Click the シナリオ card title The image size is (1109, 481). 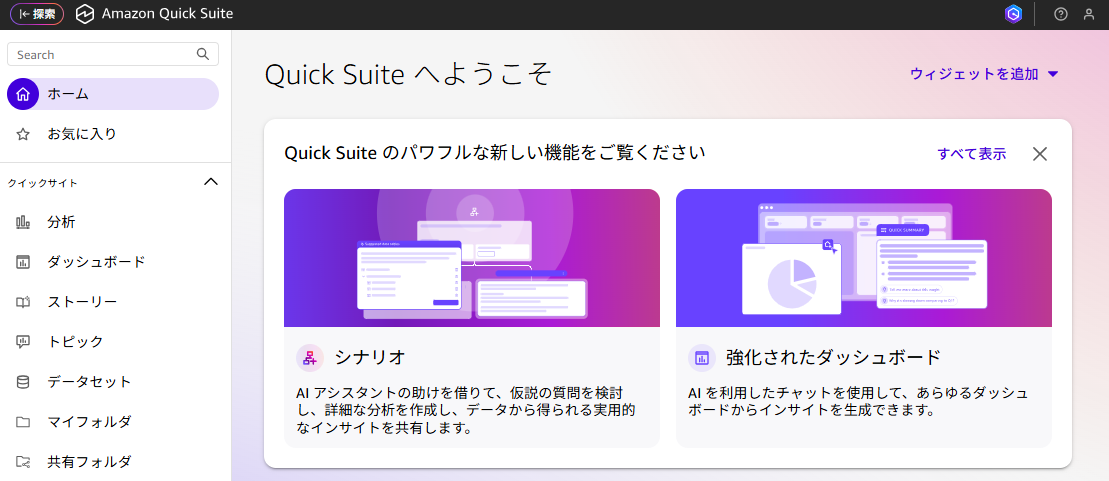point(370,358)
